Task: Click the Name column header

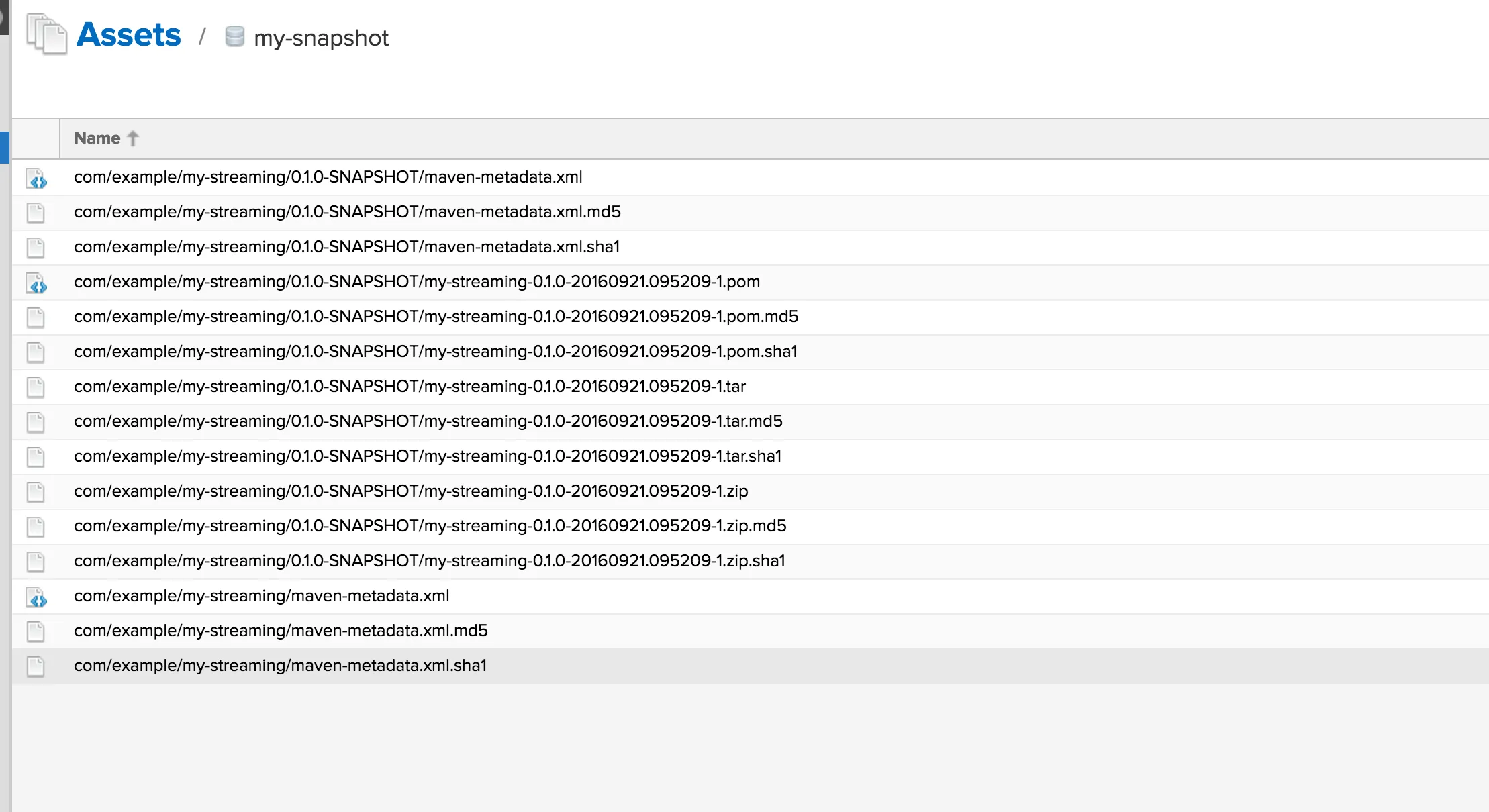Action: click(x=97, y=138)
